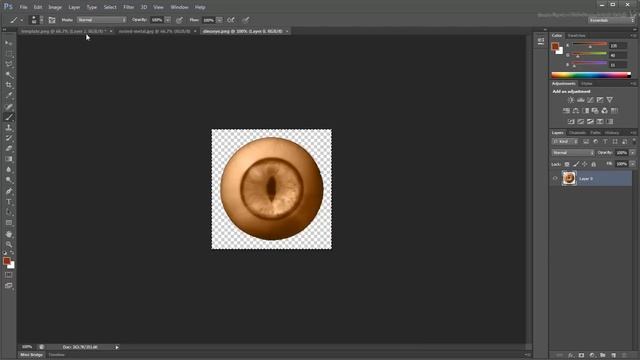
Task: Switch to the Swatches tab
Action: coord(576,36)
